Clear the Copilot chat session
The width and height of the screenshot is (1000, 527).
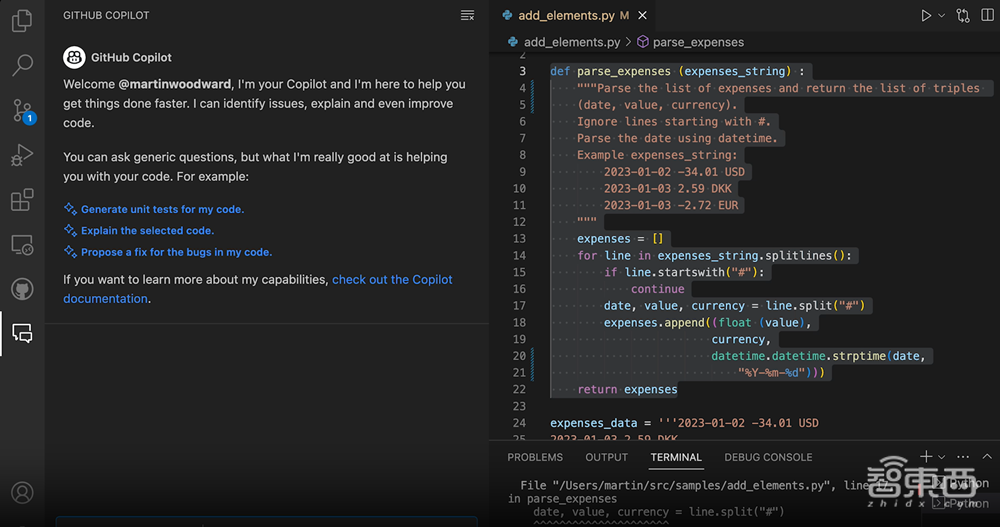[x=467, y=16]
